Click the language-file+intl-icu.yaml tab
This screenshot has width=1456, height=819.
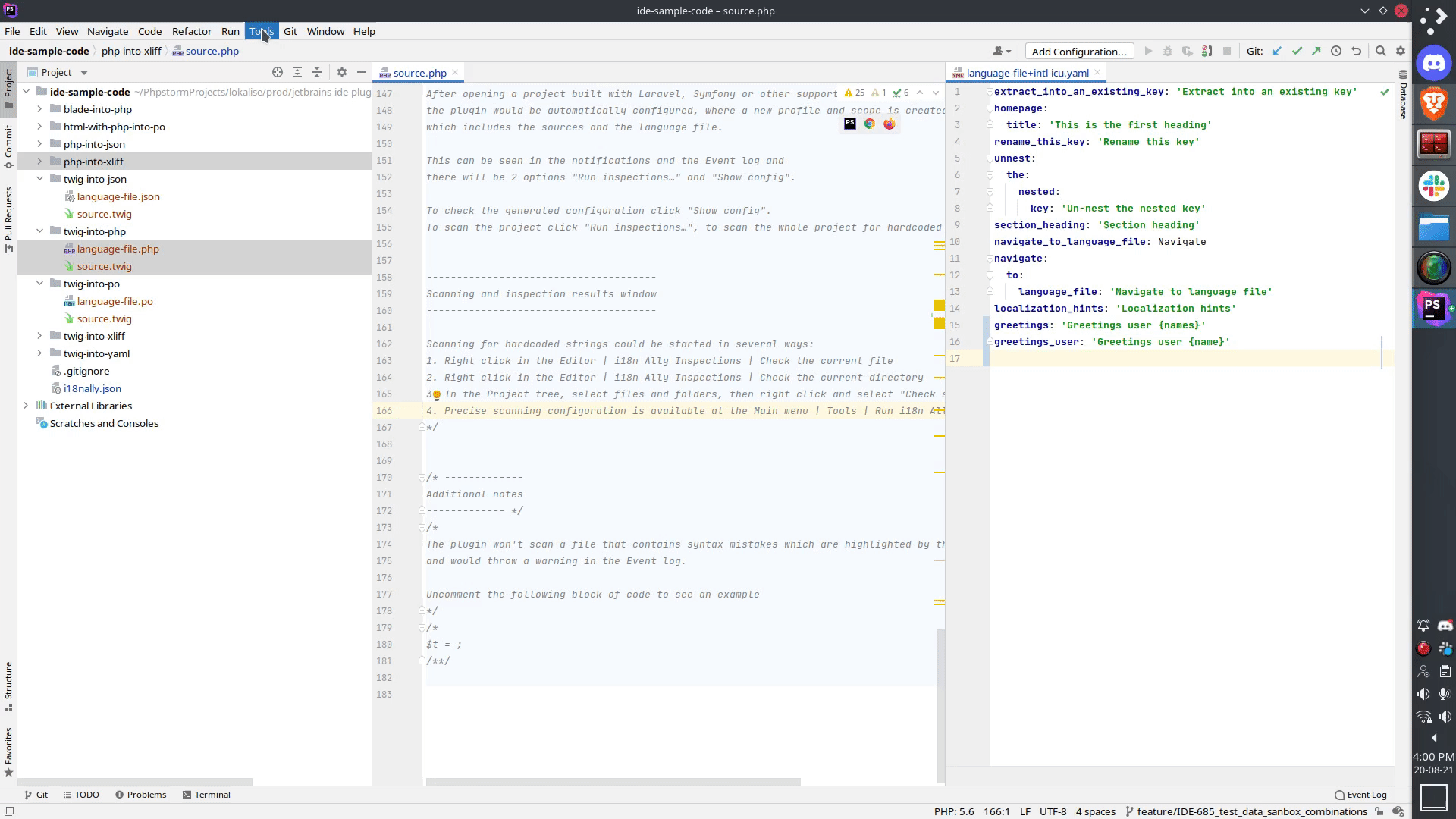pos(1028,72)
